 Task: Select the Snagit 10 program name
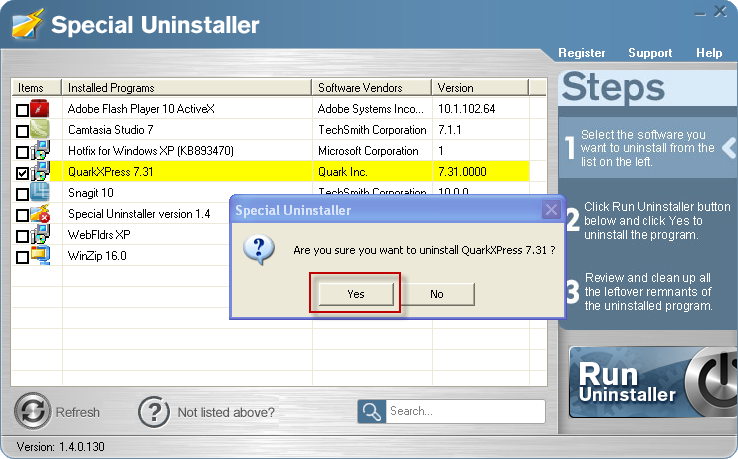[x=91, y=193]
